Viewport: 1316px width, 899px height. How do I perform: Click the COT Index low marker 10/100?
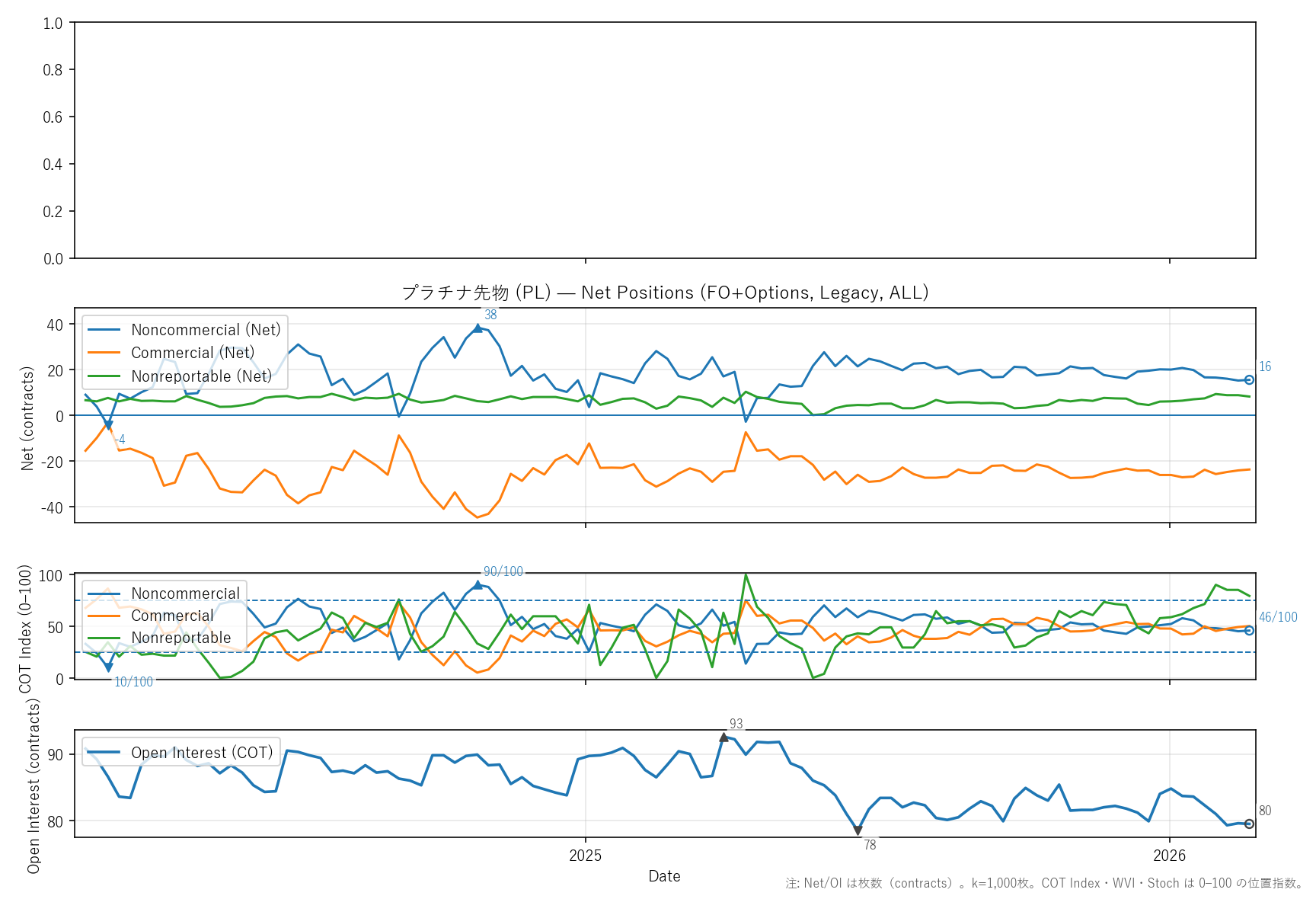click(108, 667)
